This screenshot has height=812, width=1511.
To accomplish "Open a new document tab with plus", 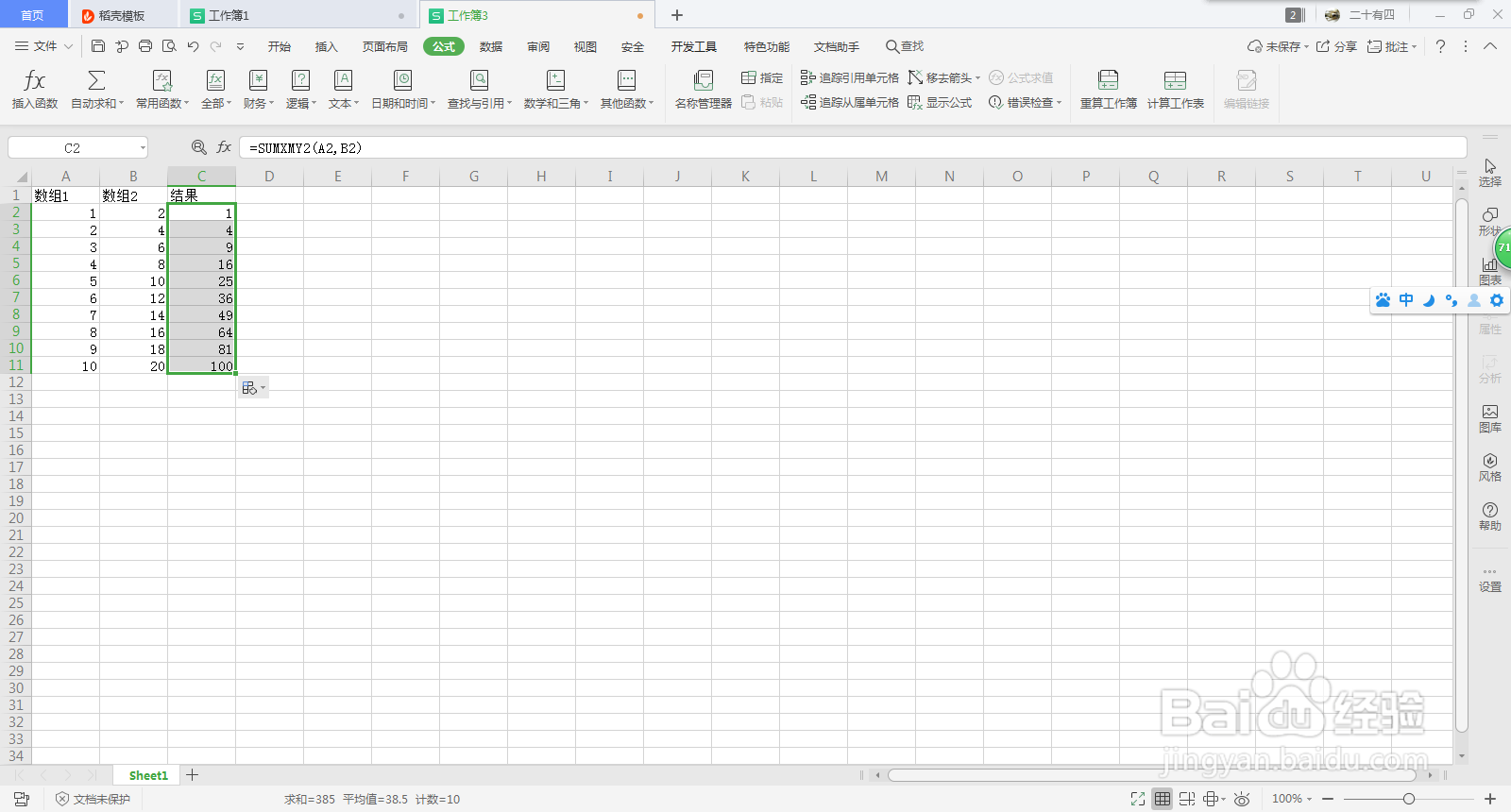I will point(677,15).
